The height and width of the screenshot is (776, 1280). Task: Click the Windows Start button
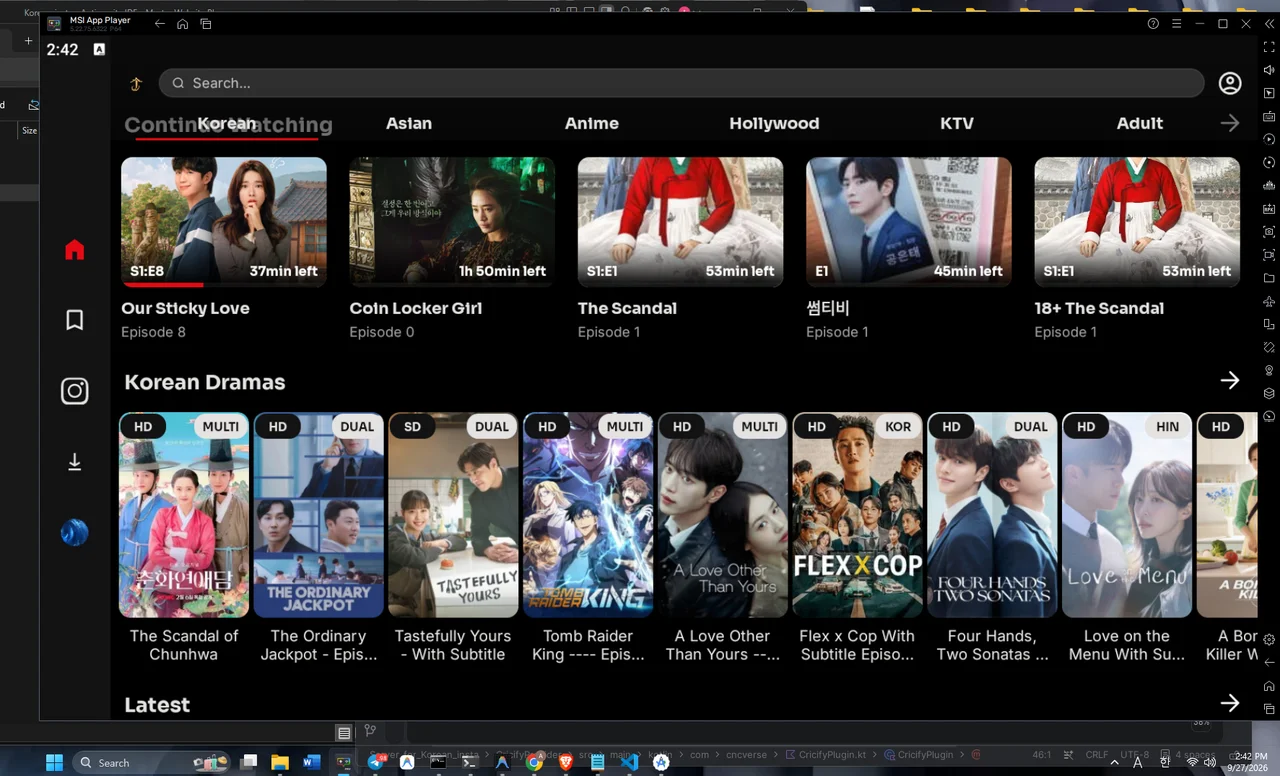[54, 762]
